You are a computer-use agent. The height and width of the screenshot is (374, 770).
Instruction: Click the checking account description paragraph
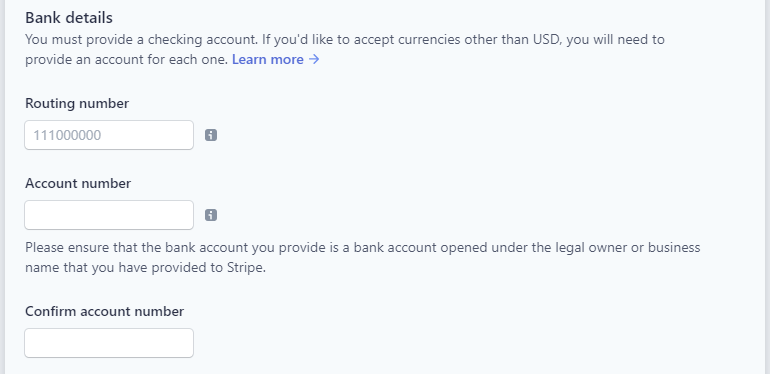click(x=345, y=49)
